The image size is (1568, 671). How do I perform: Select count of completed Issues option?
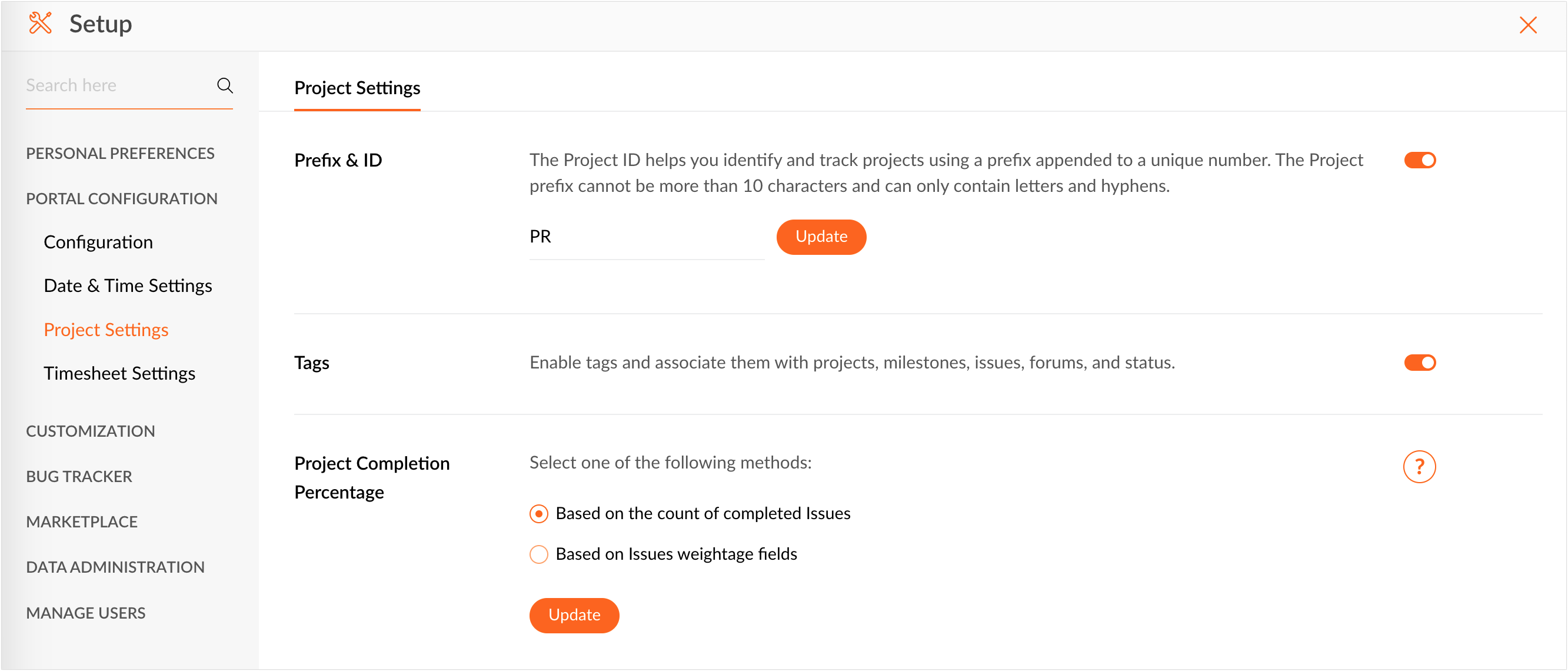[x=539, y=514]
